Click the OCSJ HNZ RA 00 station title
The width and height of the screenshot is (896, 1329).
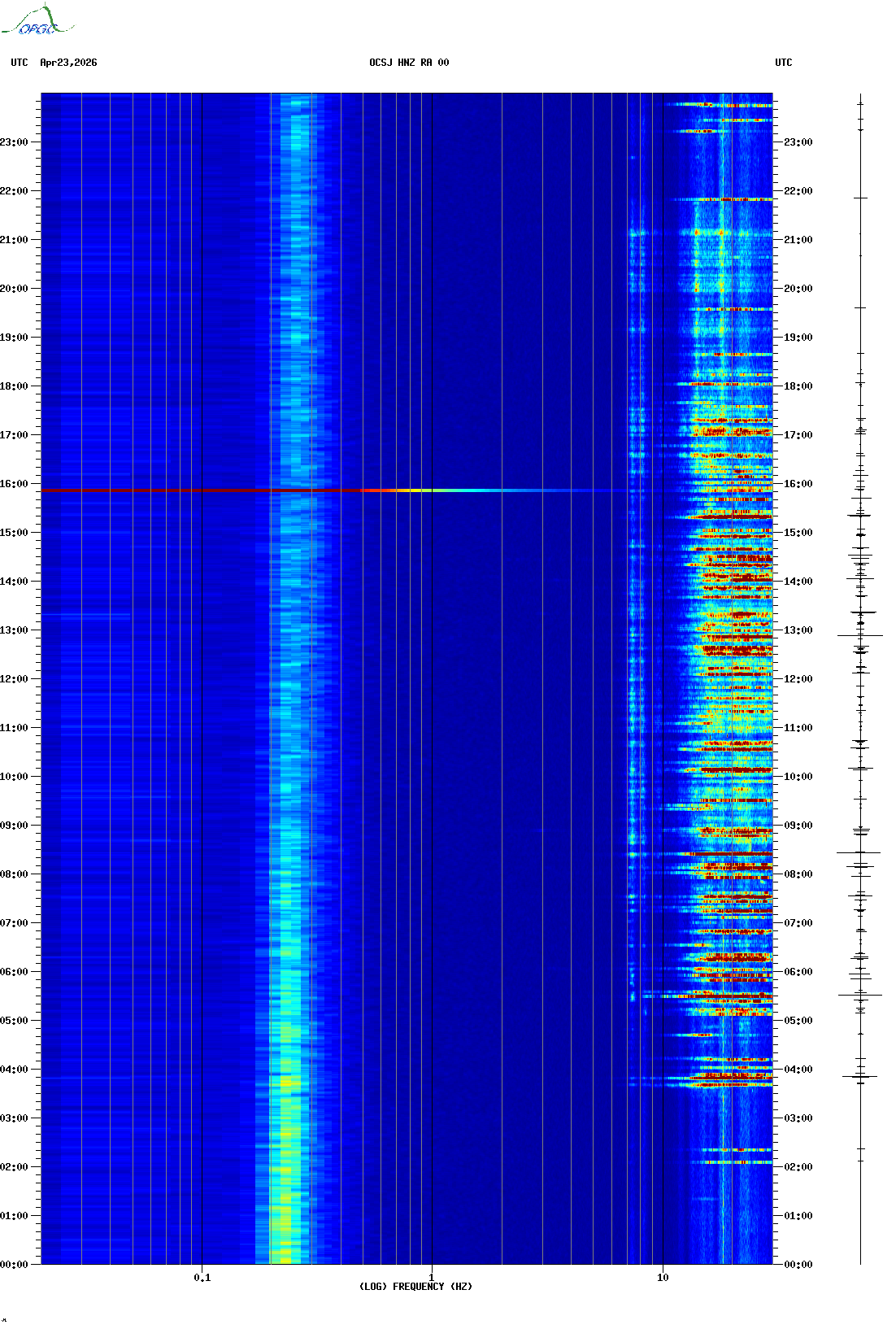tap(409, 63)
